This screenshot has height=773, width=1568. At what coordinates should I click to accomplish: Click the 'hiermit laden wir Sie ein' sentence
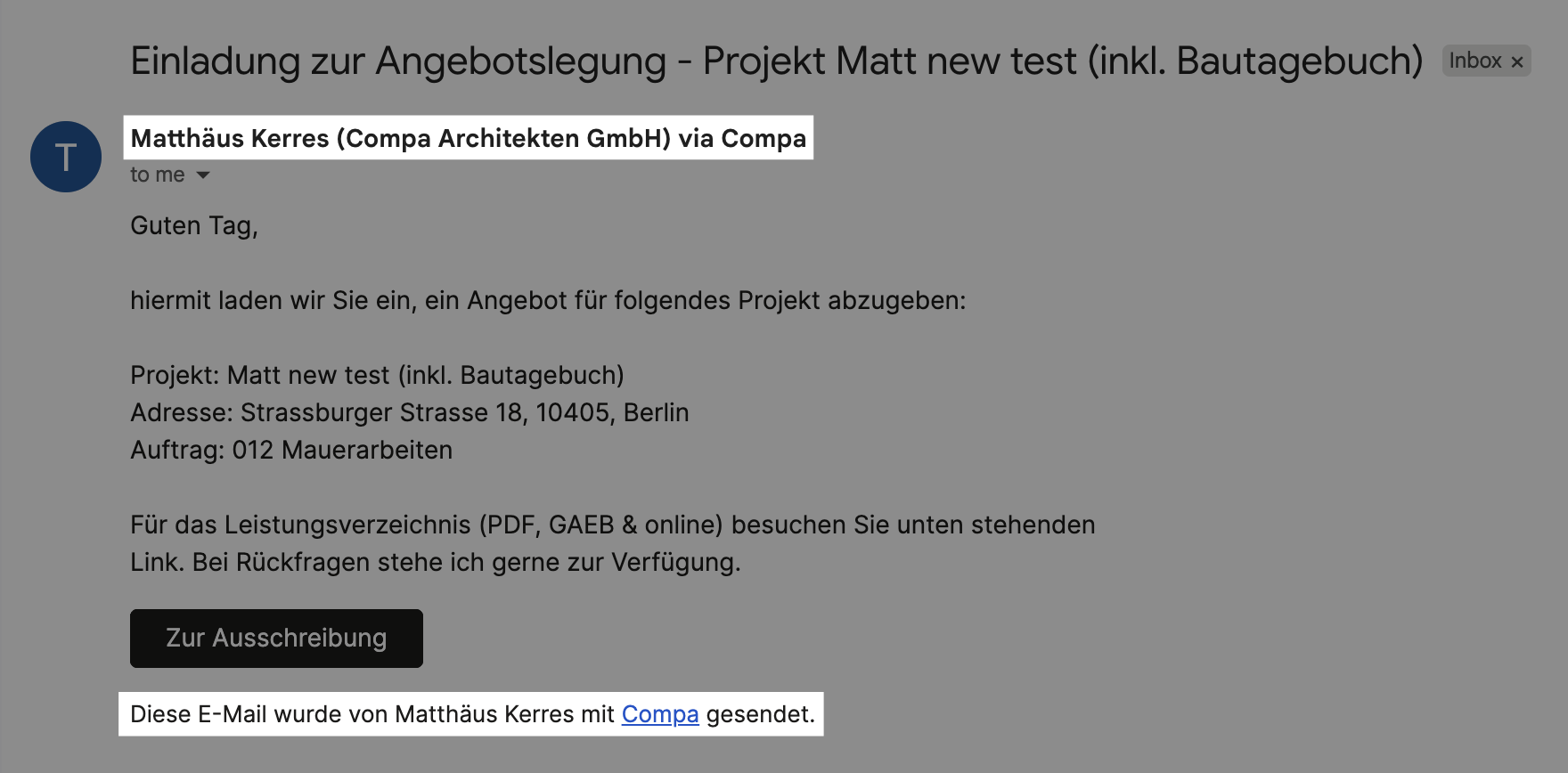point(547,300)
